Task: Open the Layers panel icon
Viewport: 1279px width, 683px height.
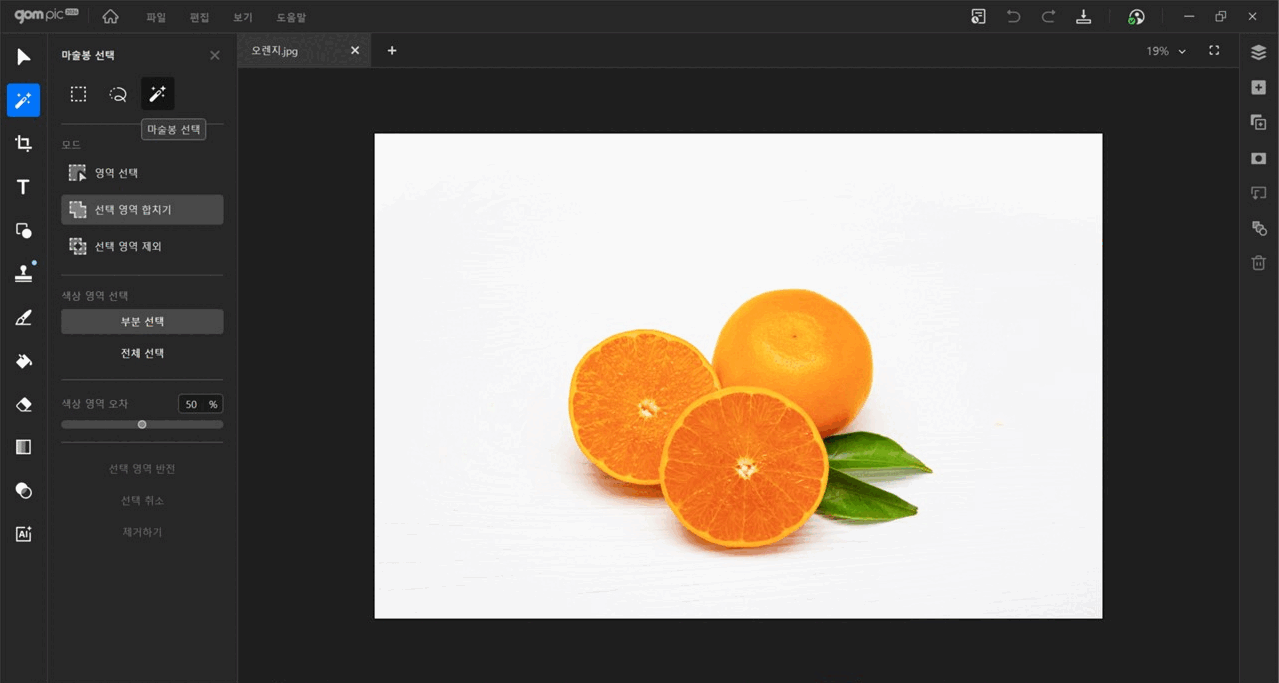Action: click(1259, 52)
